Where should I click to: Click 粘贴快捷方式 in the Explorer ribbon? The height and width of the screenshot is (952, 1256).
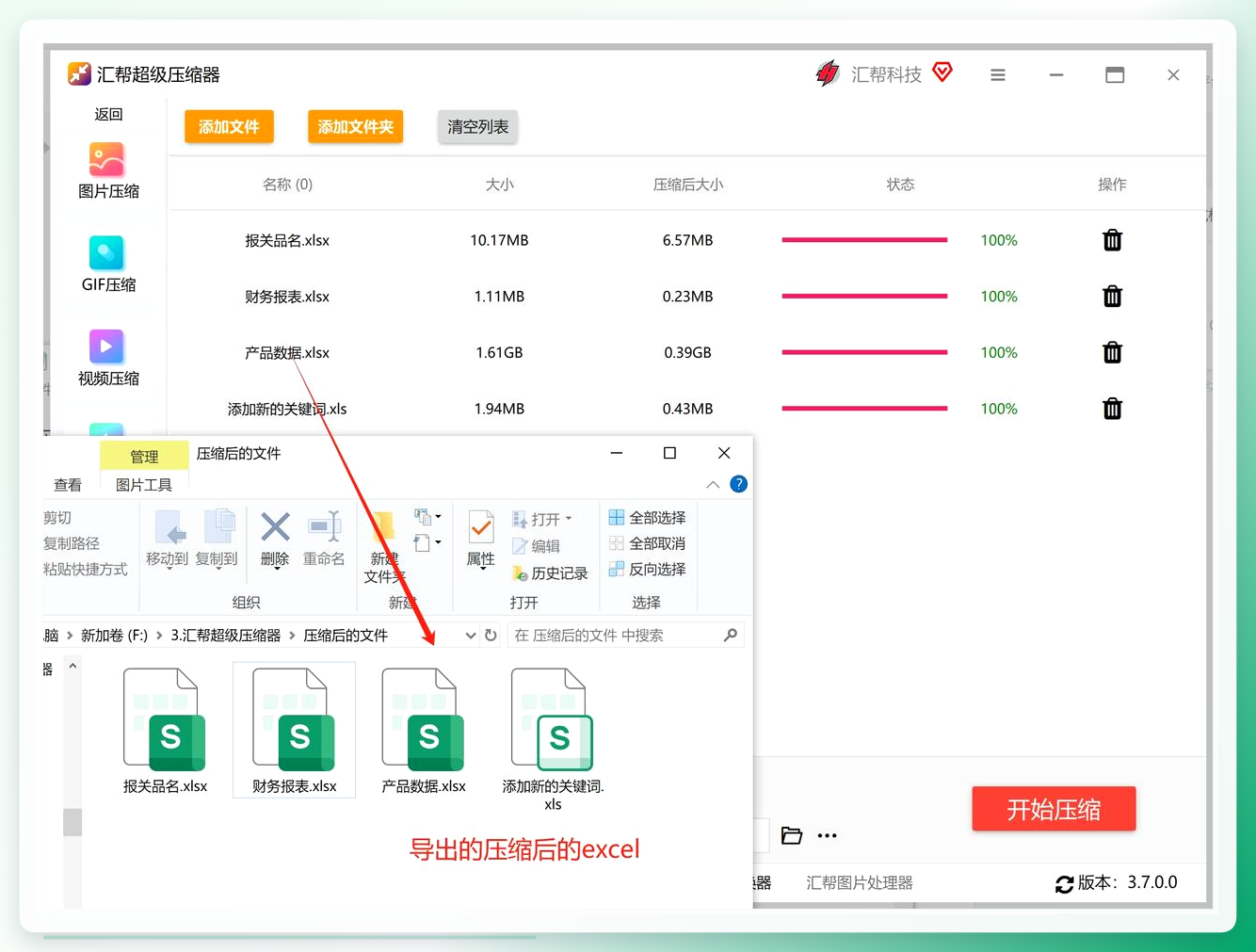coord(85,570)
